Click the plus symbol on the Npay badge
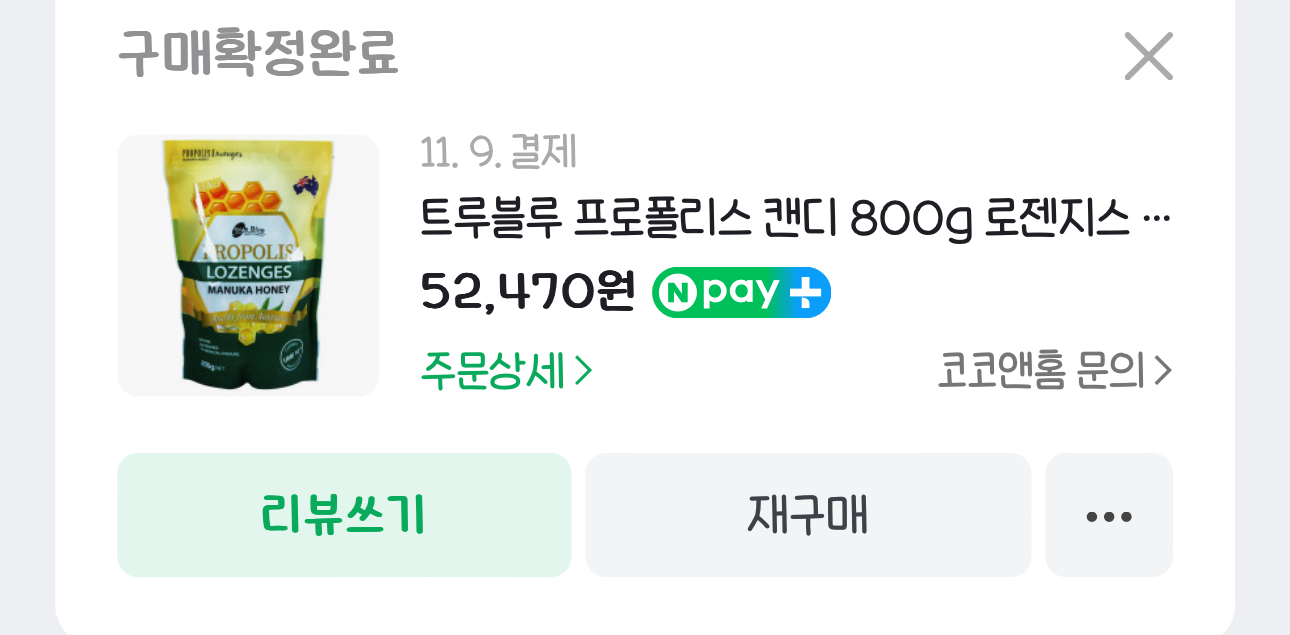Image resolution: width=1290 pixels, height=635 pixels. tap(804, 292)
